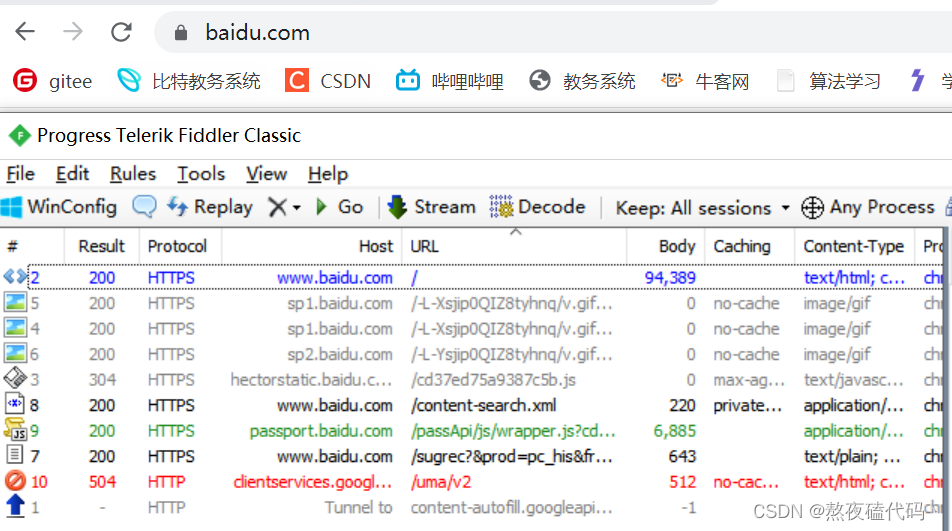Select text document icon of session 7
The width and height of the screenshot is (952, 531).
point(15,455)
